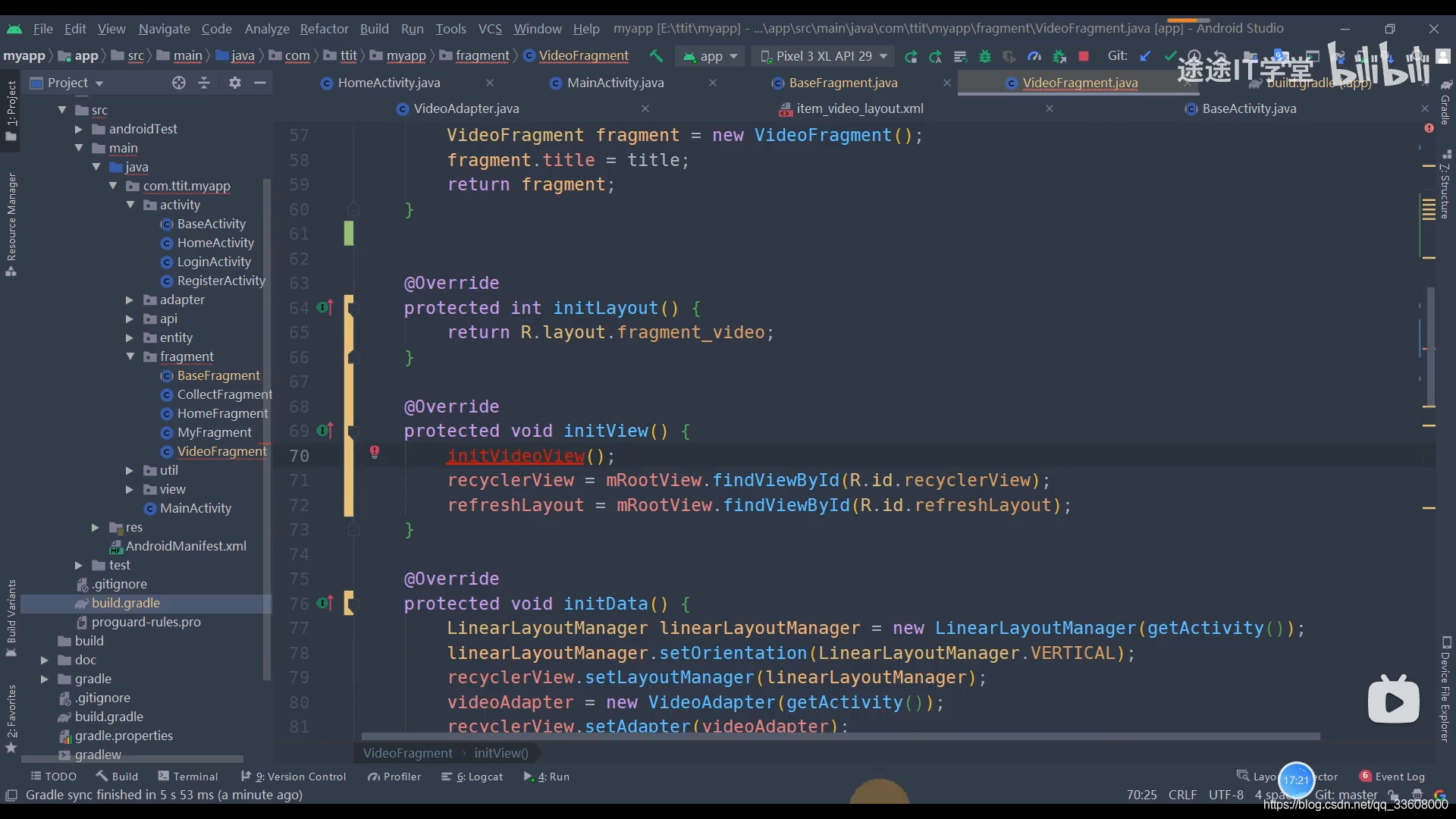Select proguard-rules.pro file
This screenshot has height=819, width=1456.
click(x=146, y=622)
